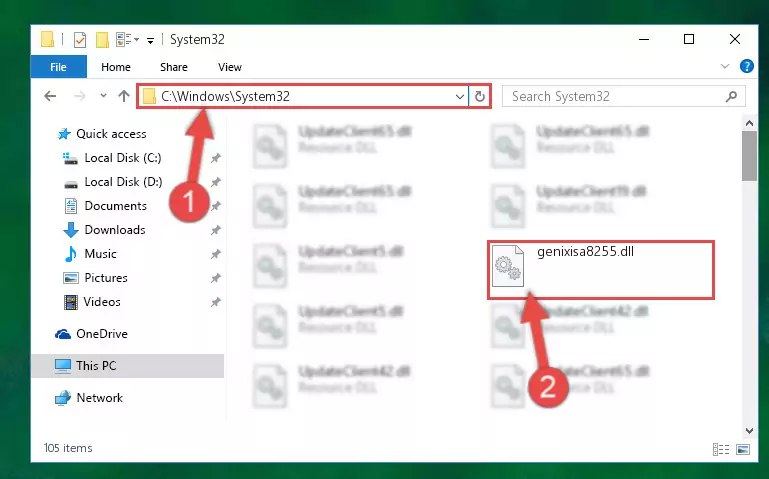The image size is (769, 479).
Task: Open Customize Quick Access Toolbar dropdown
Action: point(151,40)
